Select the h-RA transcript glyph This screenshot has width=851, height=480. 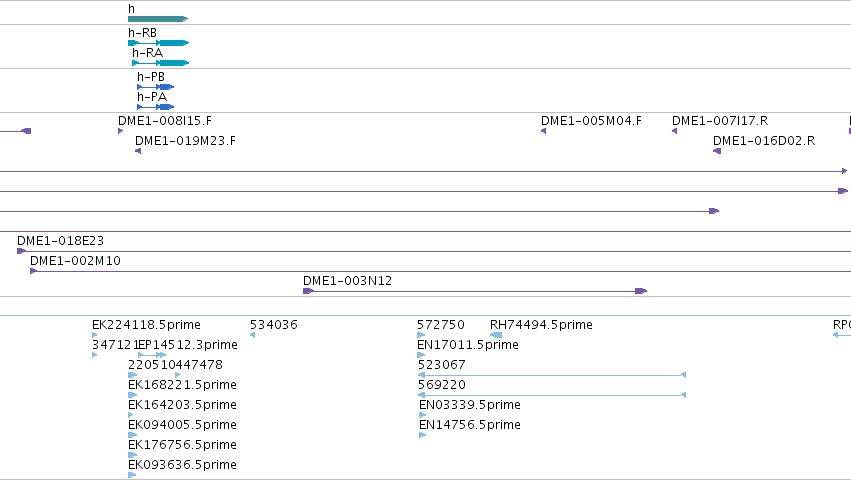coord(161,63)
